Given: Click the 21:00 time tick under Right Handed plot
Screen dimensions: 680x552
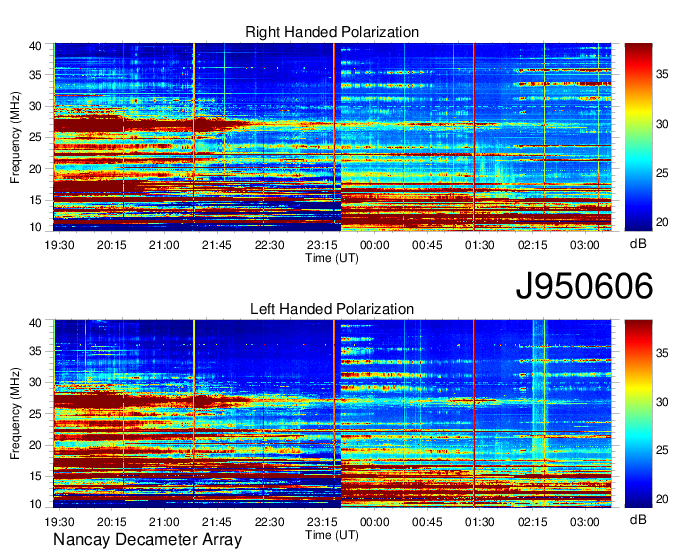Looking at the screenshot, I should pos(164,245).
